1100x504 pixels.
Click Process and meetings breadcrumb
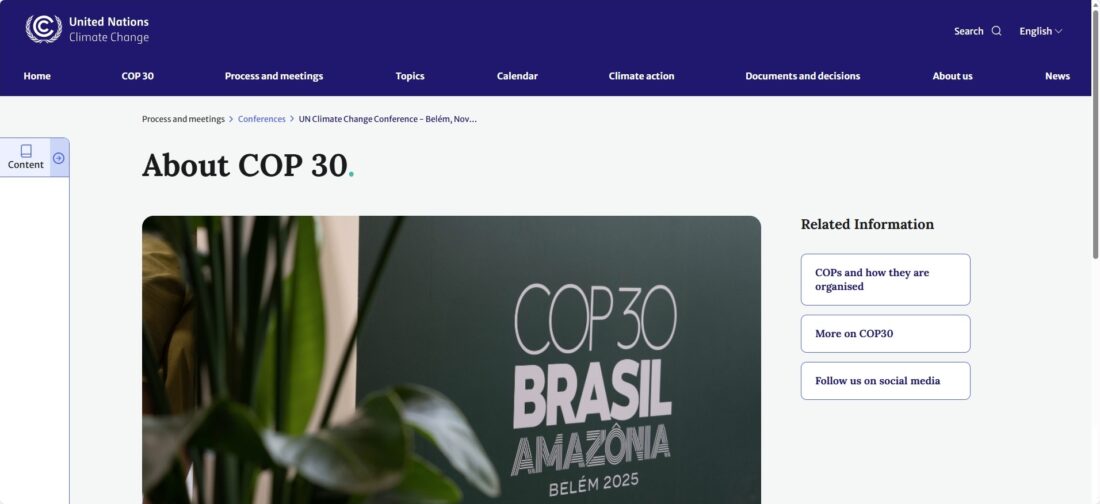(183, 119)
